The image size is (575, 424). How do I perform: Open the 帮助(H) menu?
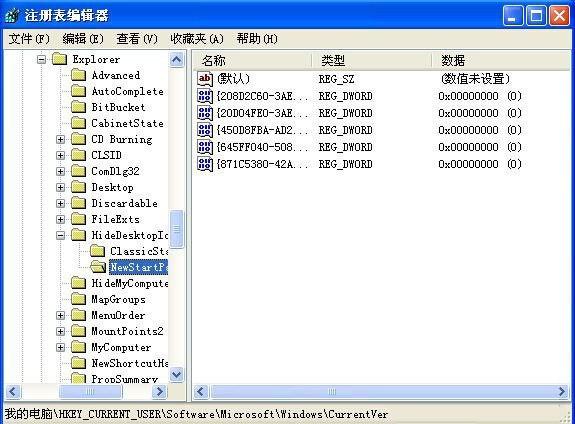pyautogui.click(x=257, y=39)
